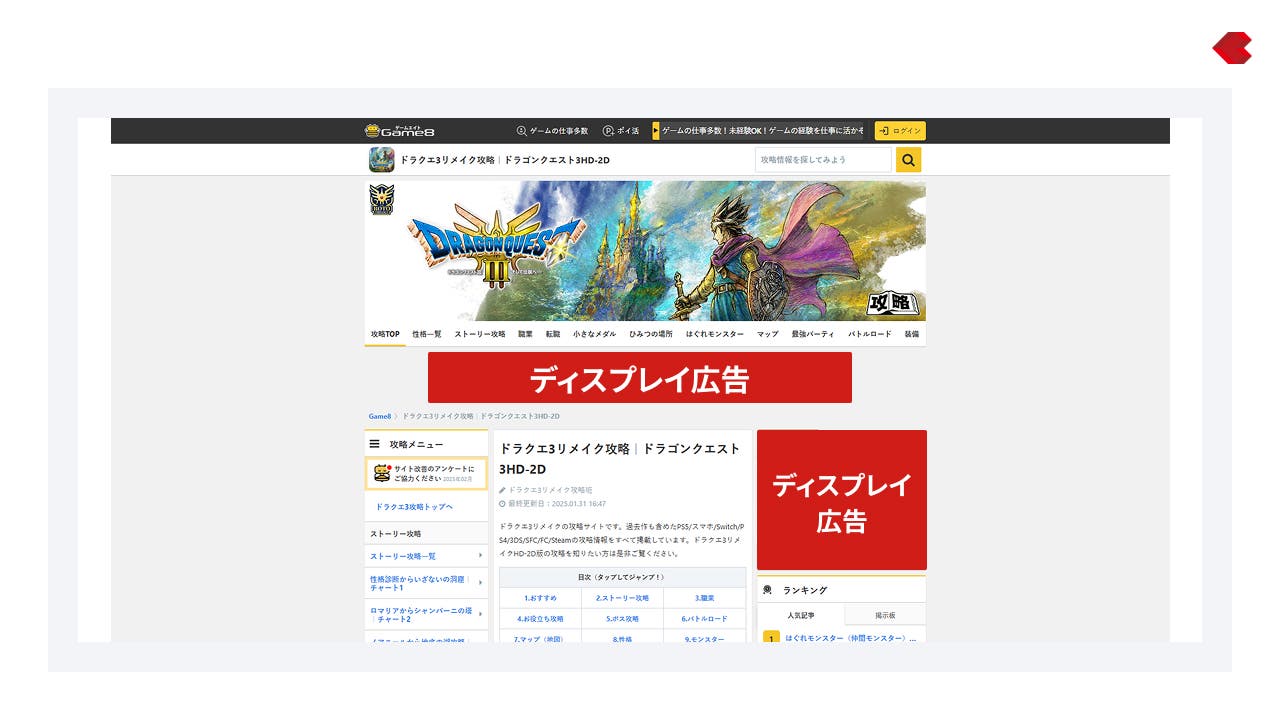
Task: Open the ドラクエ3リメイク攻略 site title link
Action: pyautogui.click(x=505, y=160)
